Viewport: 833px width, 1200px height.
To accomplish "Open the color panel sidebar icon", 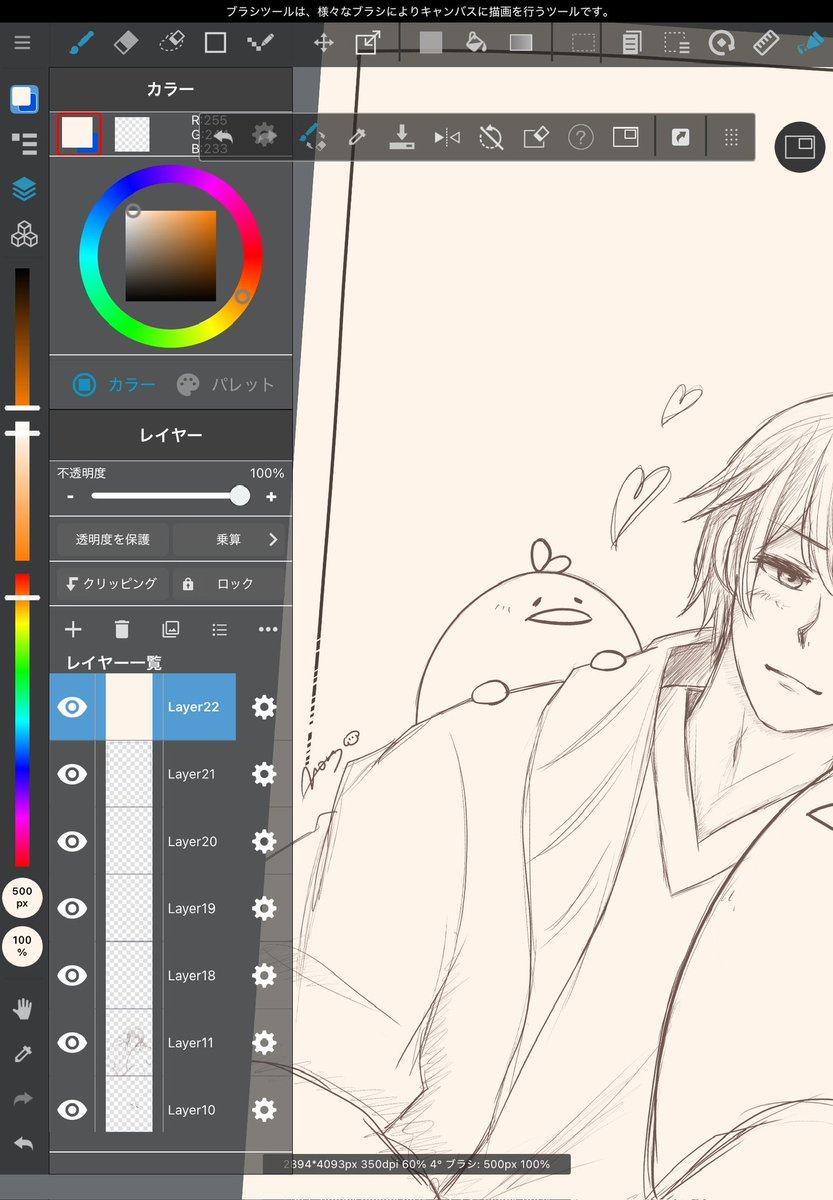I will tap(24, 99).
